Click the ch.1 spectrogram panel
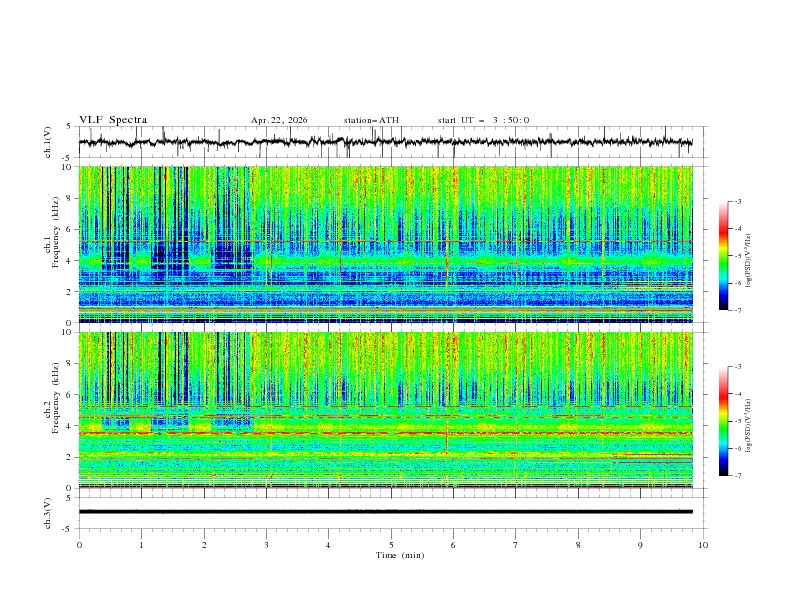 pyautogui.click(x=386, y=244)
